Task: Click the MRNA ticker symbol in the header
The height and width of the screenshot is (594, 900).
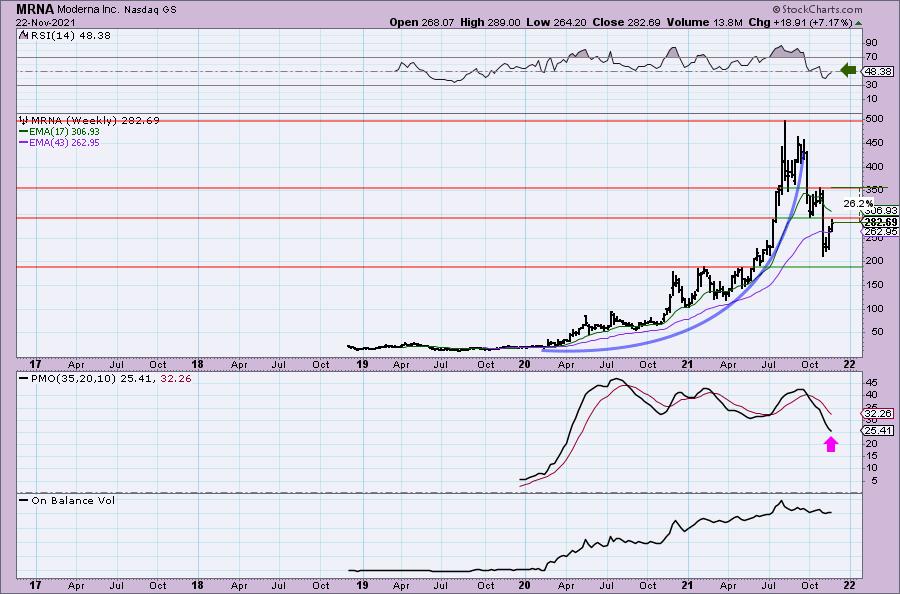Action: [35, 9]
